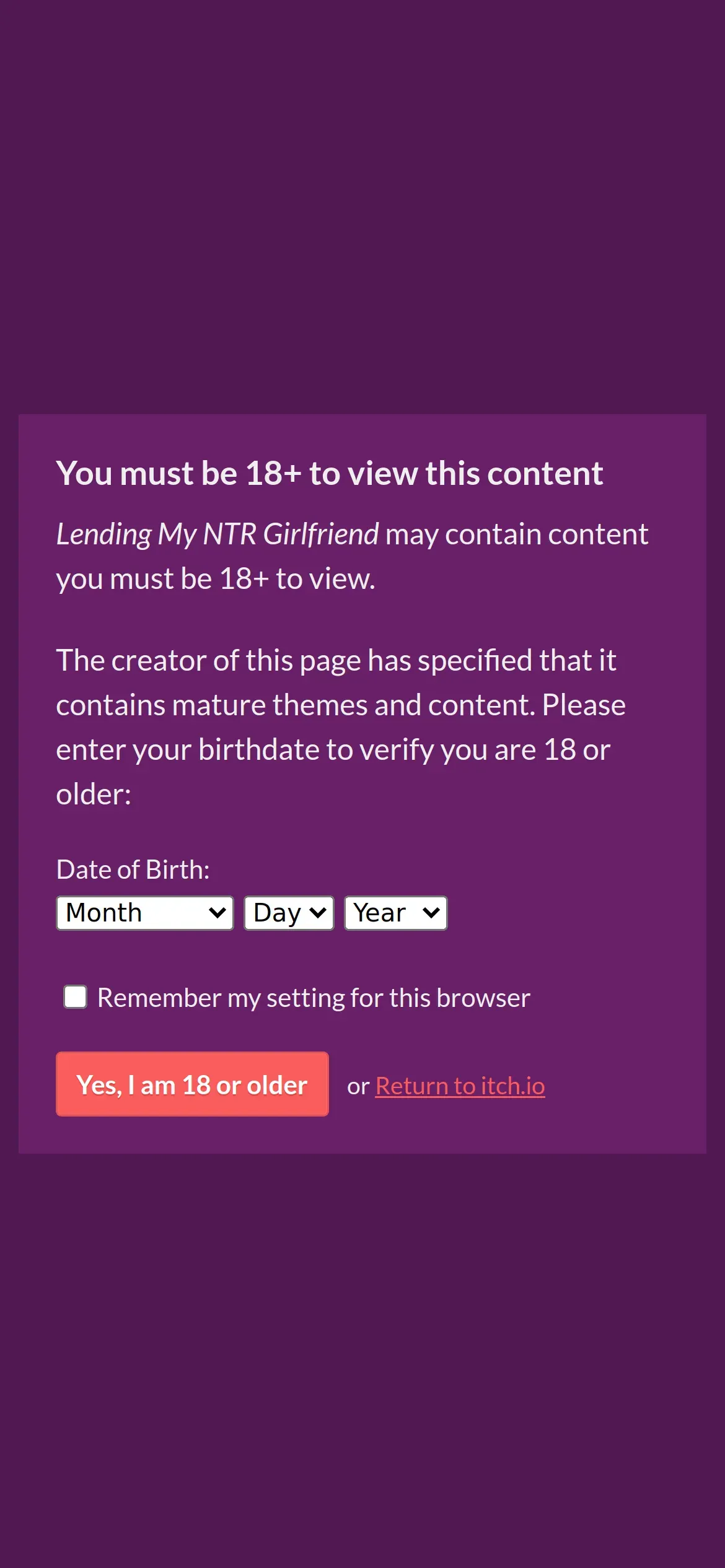This screenshot has height=1568, width=725.
Task: Click the 'Date of Birth:' label
Action: point(133,869)
